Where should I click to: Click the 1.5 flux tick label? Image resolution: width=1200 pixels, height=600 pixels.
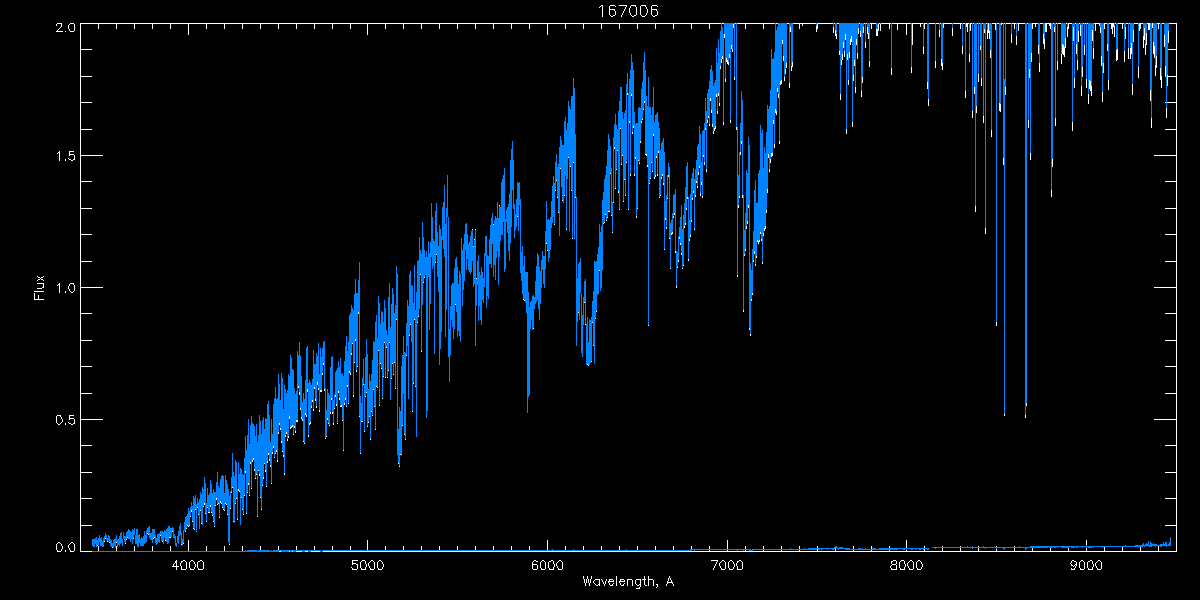coord(65,156)
